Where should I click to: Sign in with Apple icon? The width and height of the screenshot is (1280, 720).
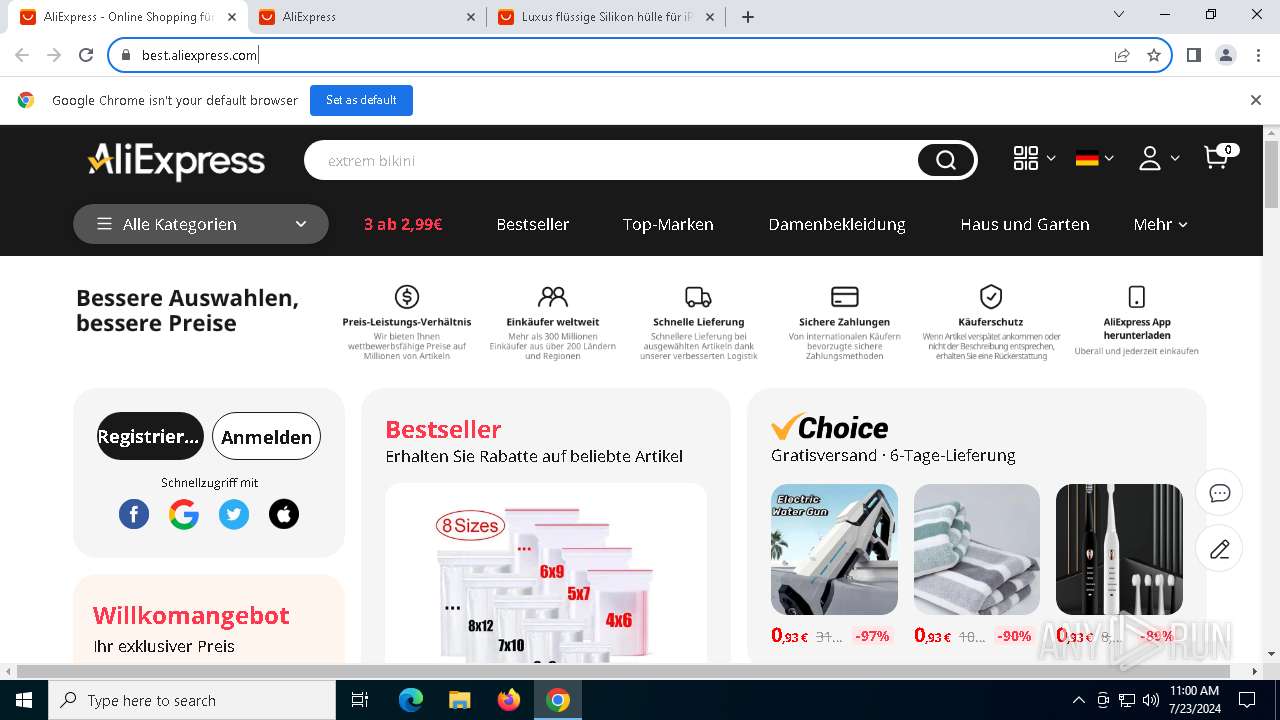[284, 514]
